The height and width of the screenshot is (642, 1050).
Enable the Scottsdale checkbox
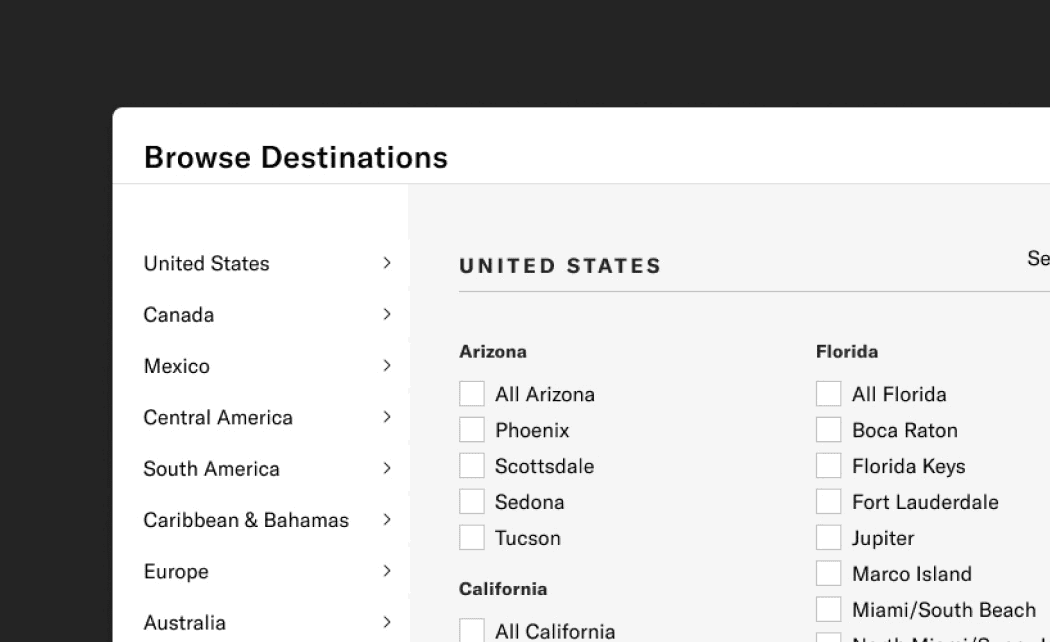[x=472, y=466]
